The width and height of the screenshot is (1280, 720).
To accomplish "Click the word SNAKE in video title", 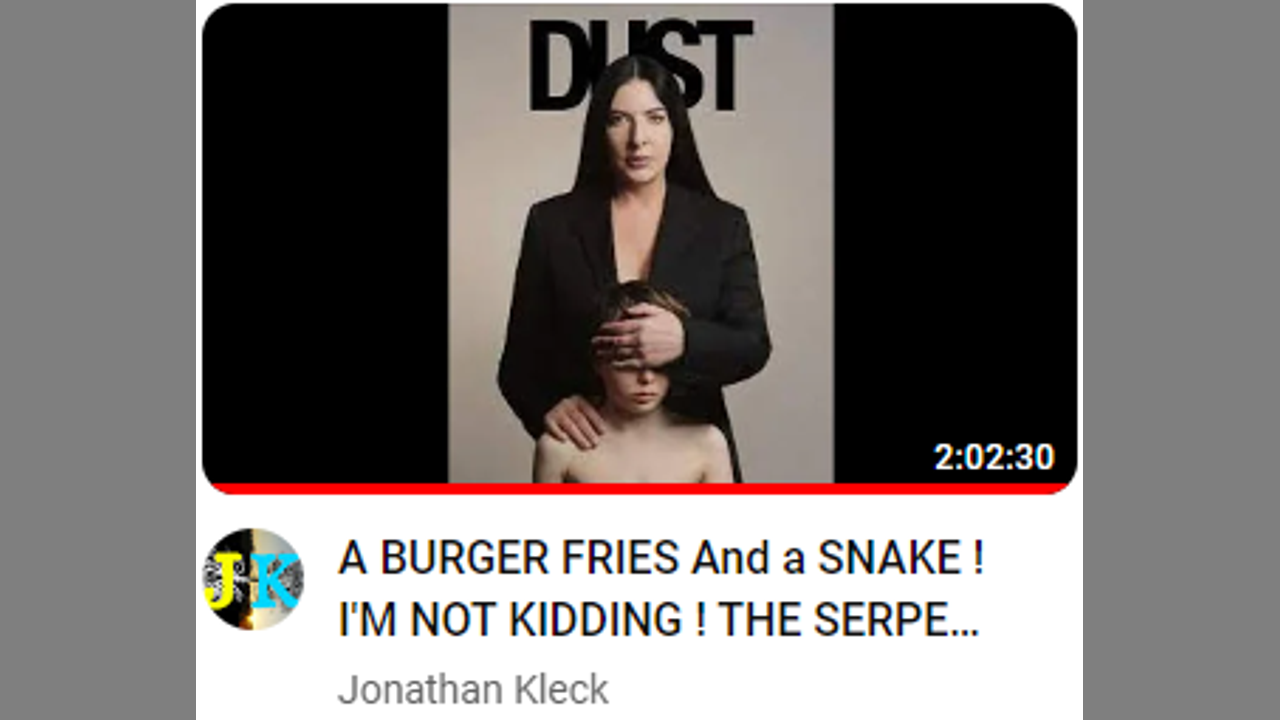I will point(890,558).
